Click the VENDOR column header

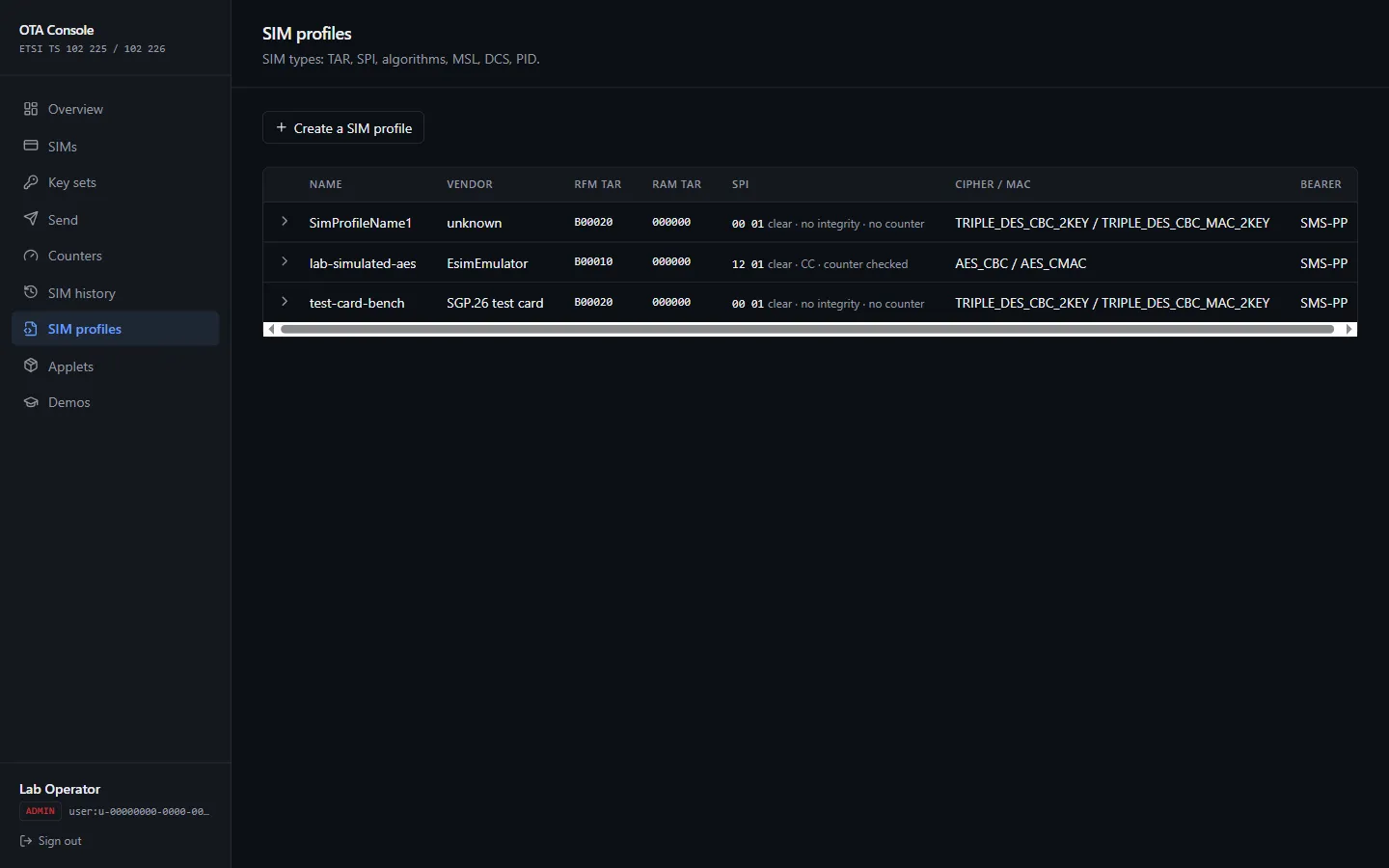click(x=470, y=184)
